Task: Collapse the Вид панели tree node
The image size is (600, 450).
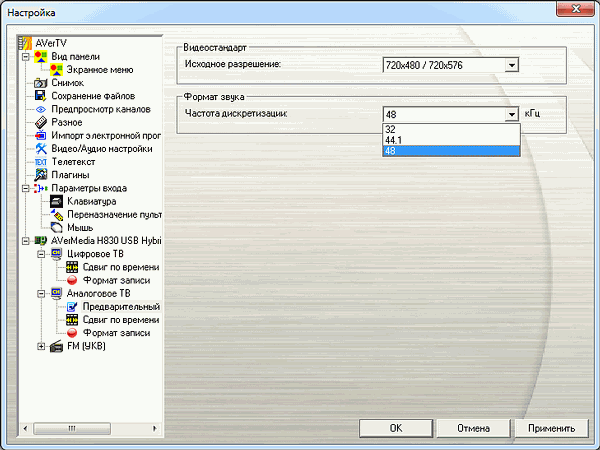Action: 26,57
